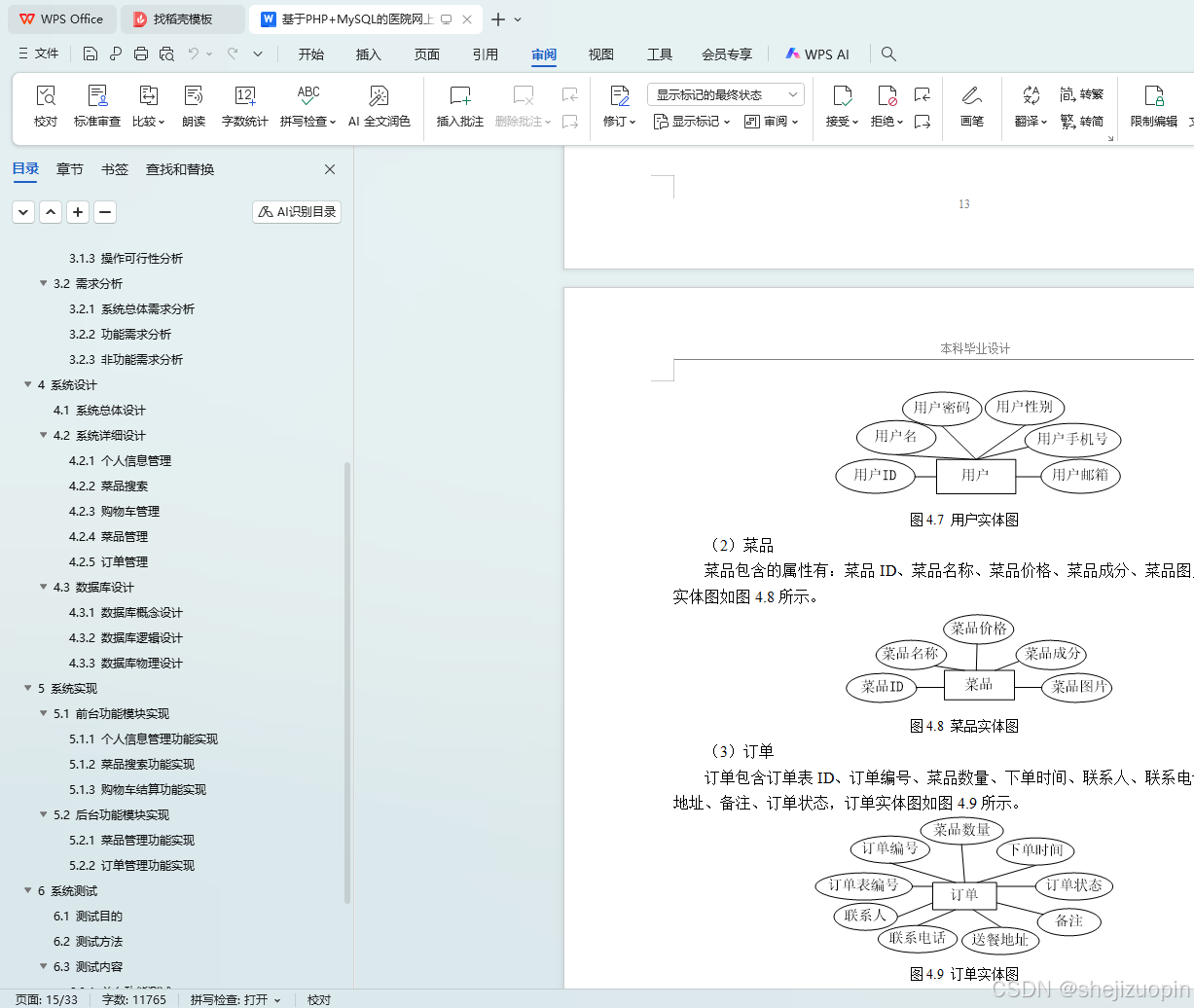Jump to 6.2 测试方法 heading
The width and height of the screenshot is (1194, 1008).
[x=88, y=941]
